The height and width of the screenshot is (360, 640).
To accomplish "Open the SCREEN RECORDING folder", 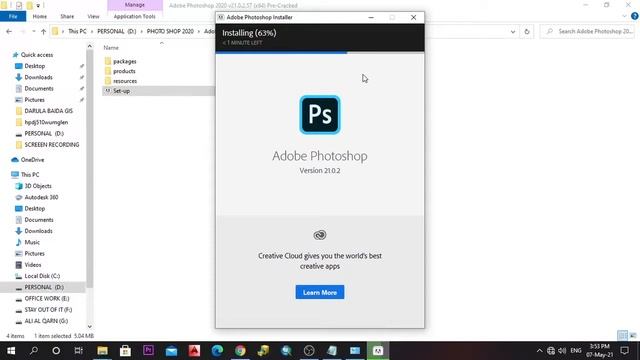I will tap(52, 144).
